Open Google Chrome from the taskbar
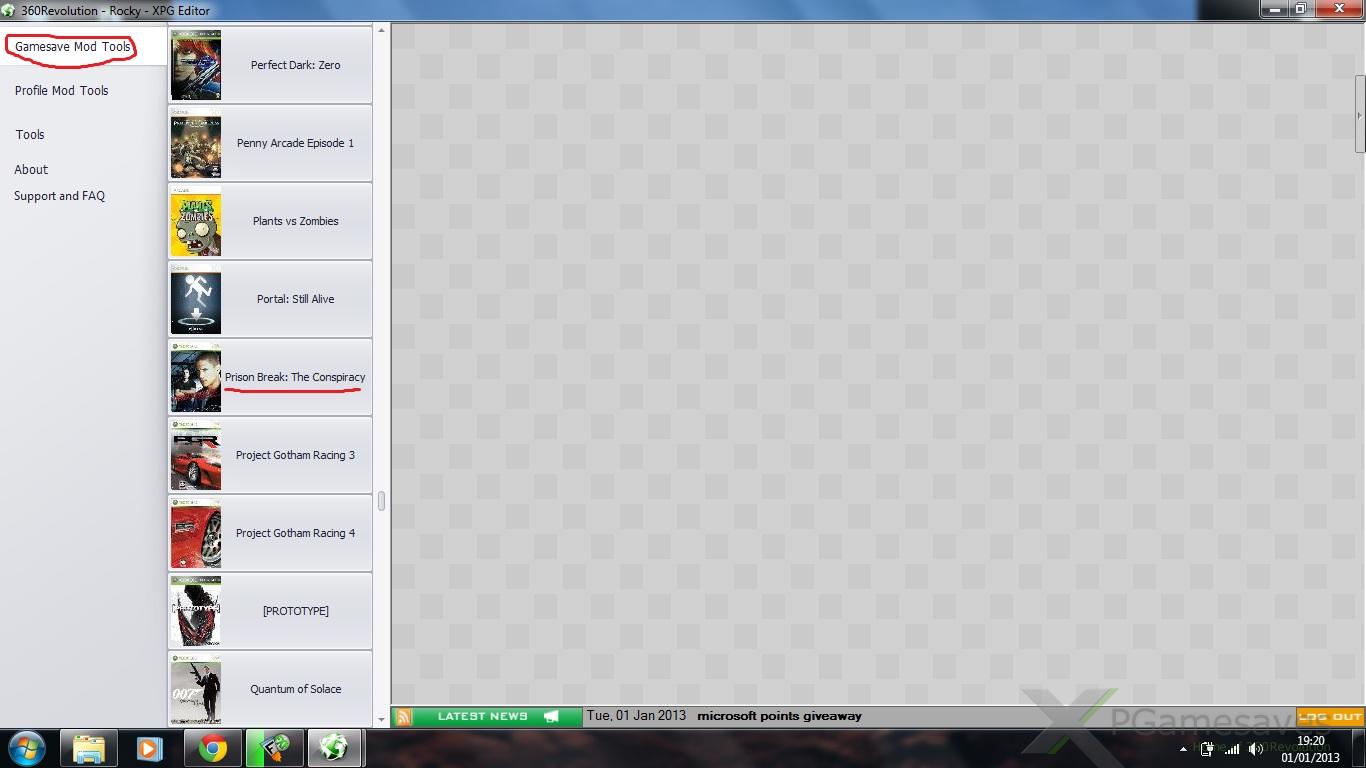1366x768 pixels. pos(212,748)
